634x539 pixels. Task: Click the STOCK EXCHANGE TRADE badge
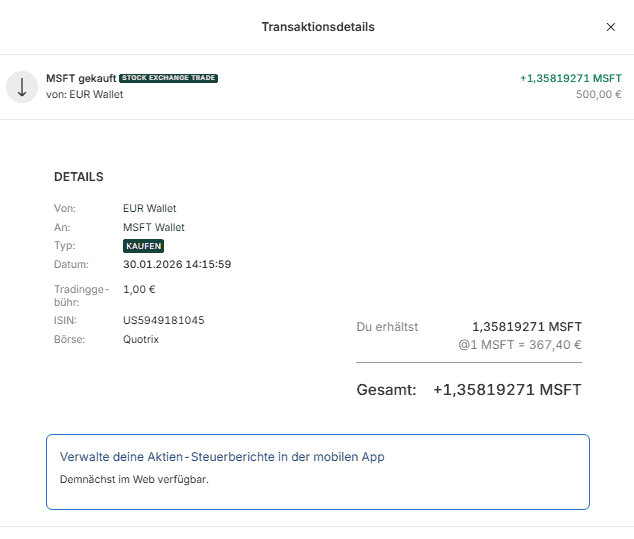coord(168,78)
